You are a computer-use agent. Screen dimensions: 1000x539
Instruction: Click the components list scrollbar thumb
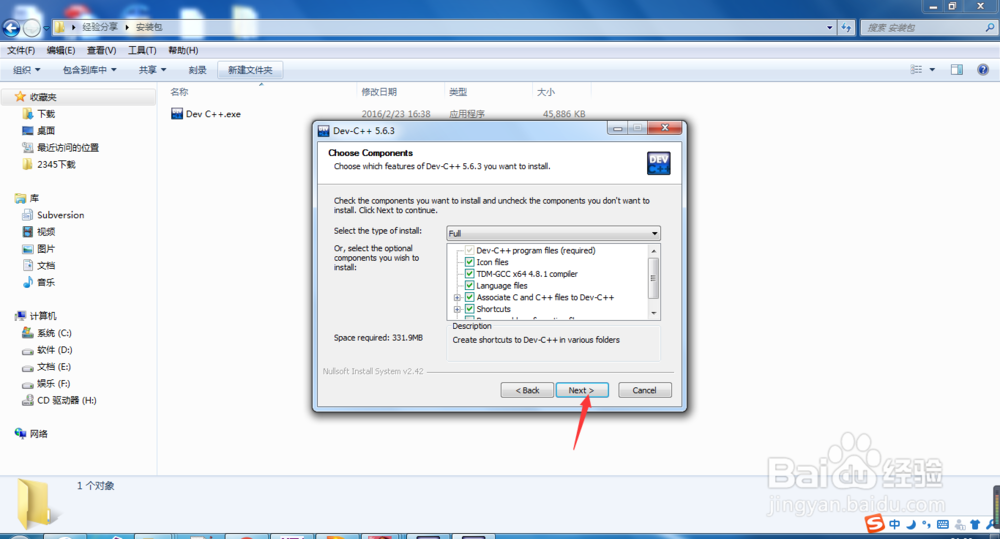653,278
